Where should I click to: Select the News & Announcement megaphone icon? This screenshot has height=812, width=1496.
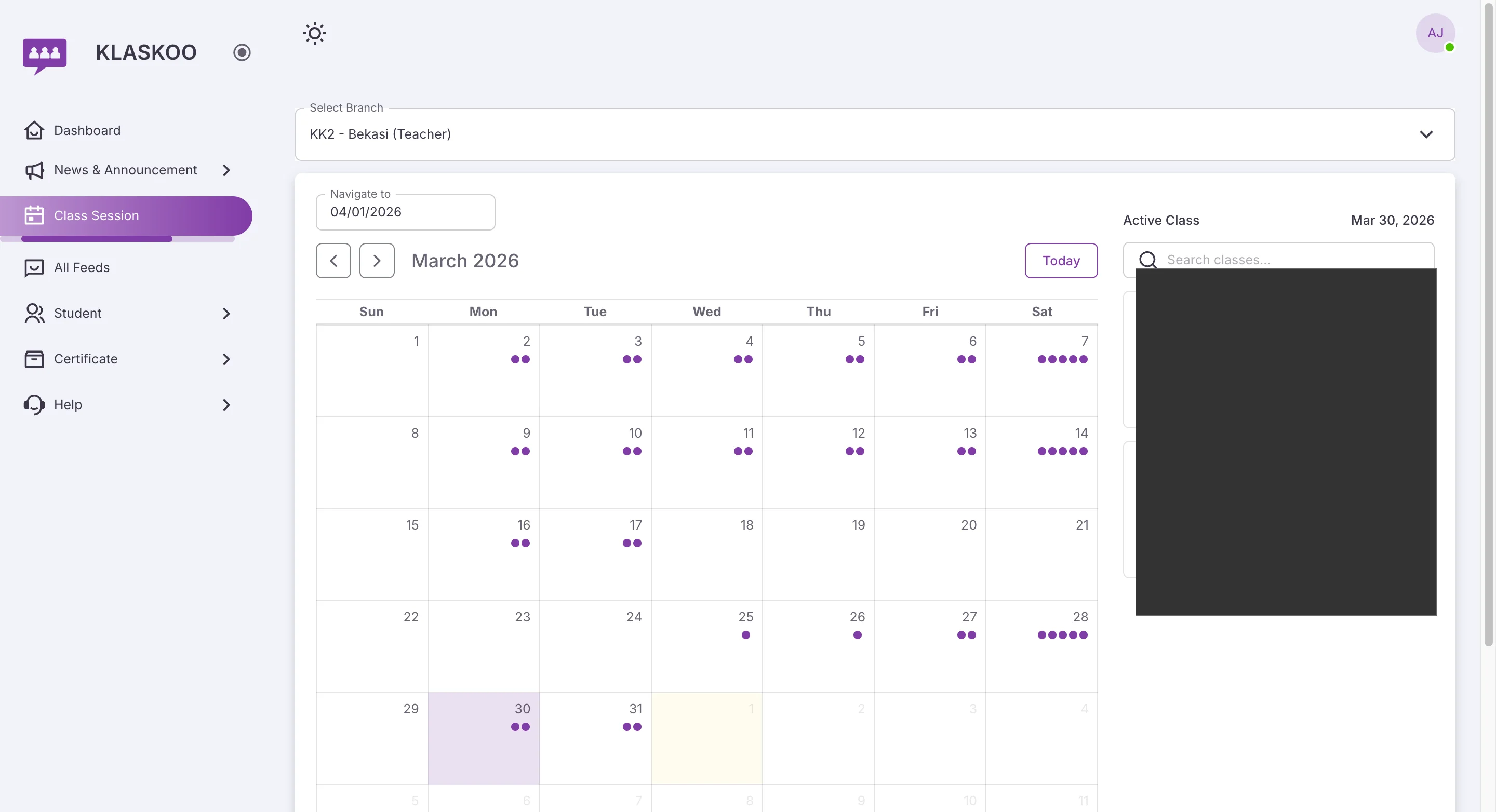point(34,170)
